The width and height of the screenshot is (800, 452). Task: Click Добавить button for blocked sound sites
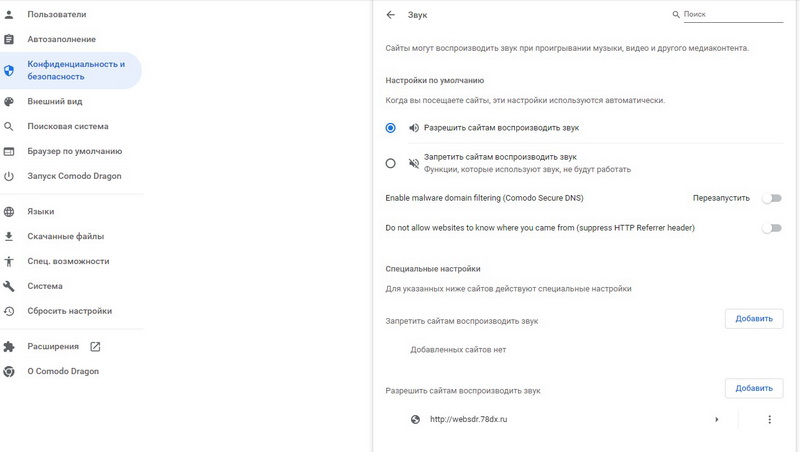point(753,319)
